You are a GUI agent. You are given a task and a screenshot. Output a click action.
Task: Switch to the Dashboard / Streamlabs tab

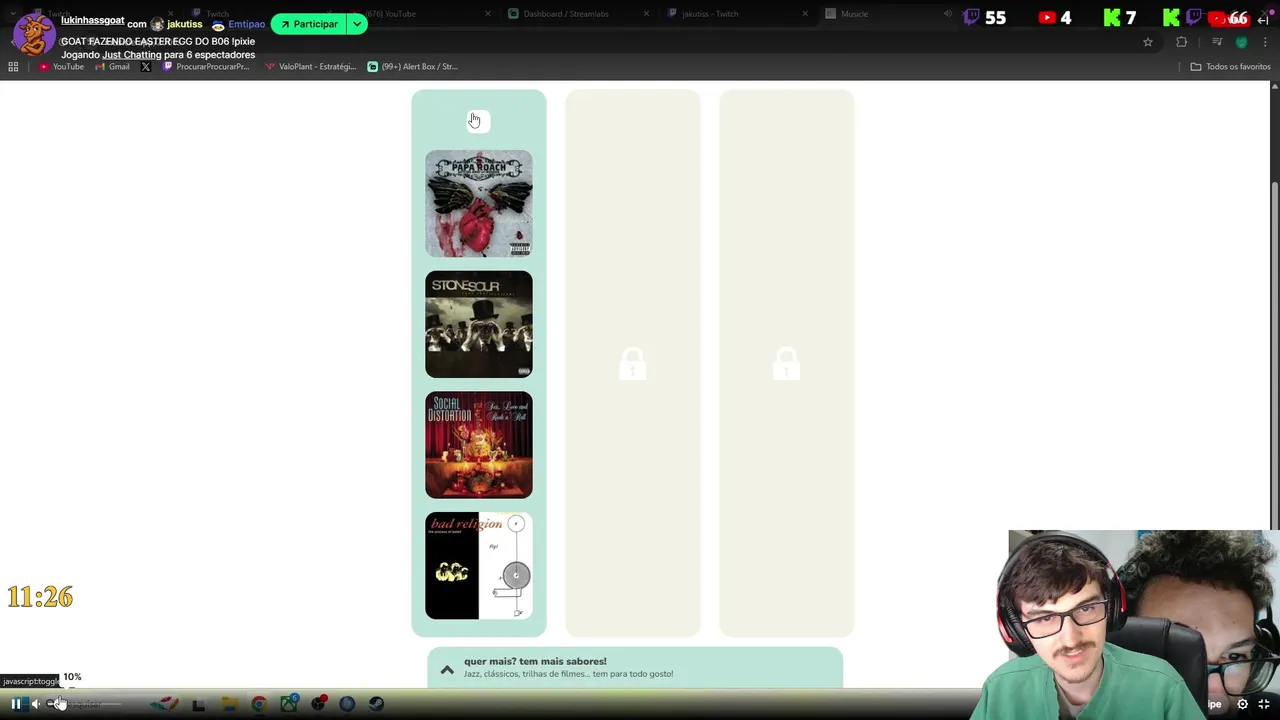tap(578, 14)
